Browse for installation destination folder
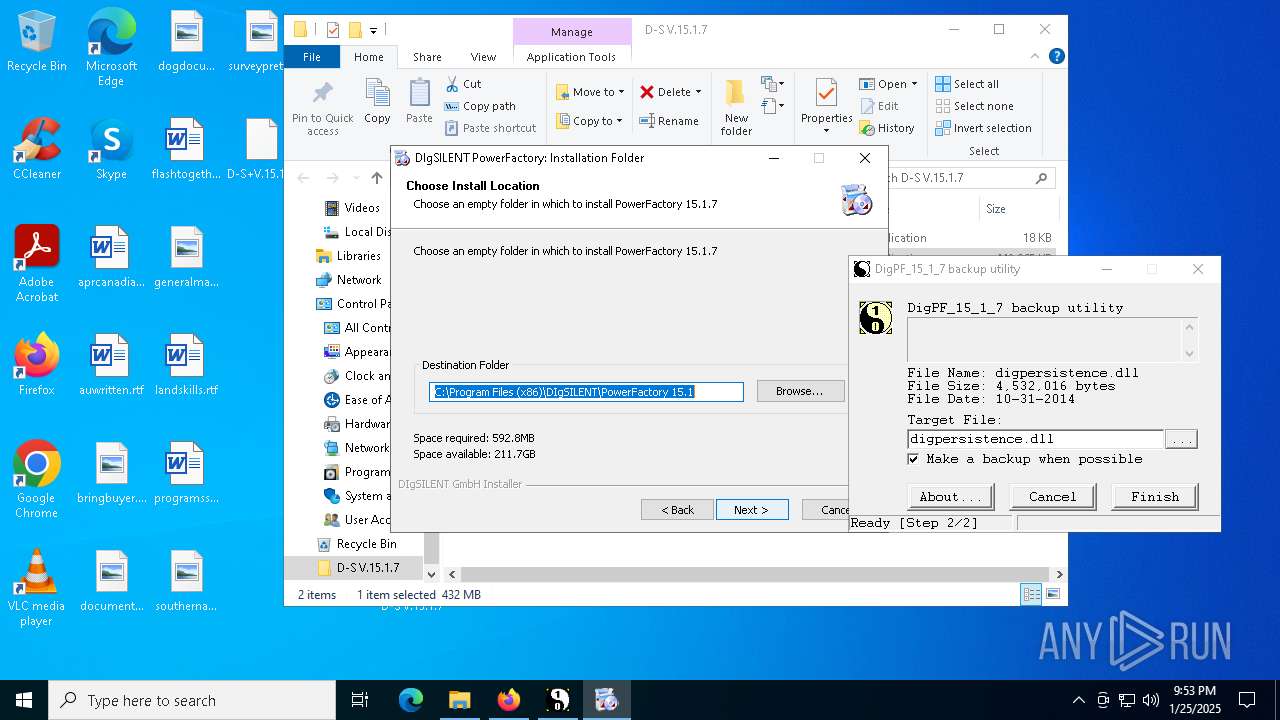The image size is (1280, 720). pyautogui.click(x=800, y=391)
